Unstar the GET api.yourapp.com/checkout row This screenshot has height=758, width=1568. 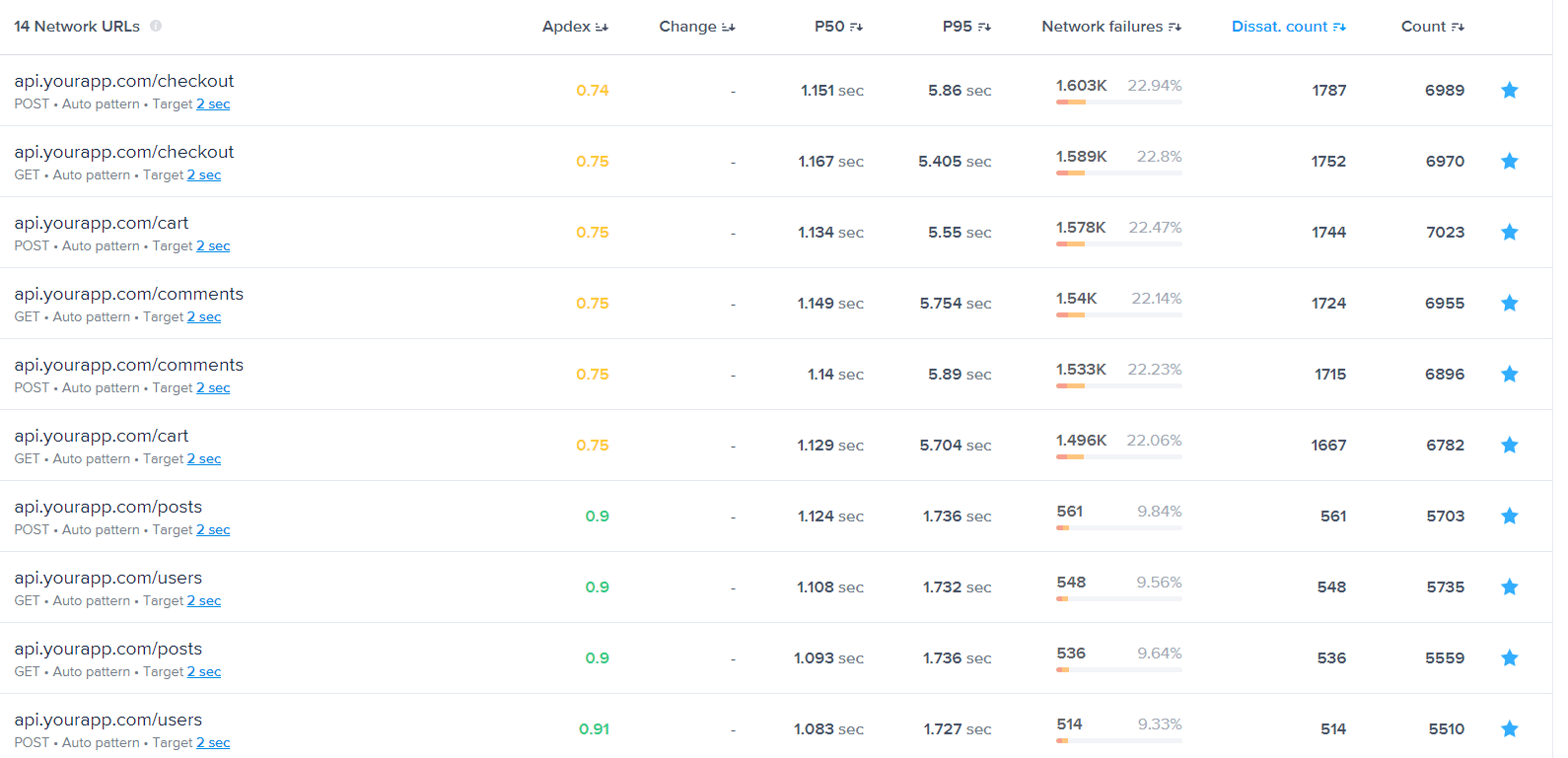(1509, 162)
